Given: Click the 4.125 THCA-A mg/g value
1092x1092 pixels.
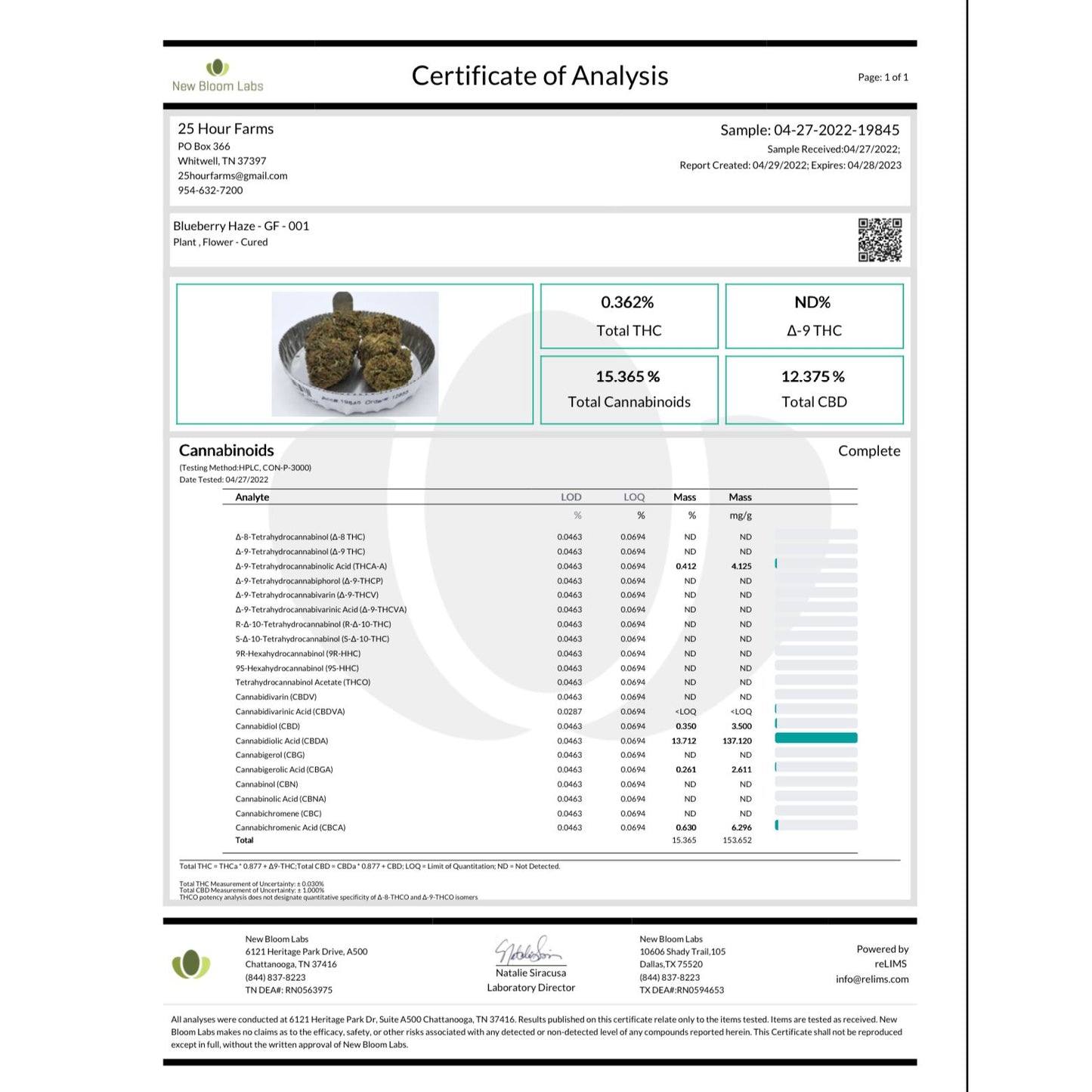Looking at the screenshot, I should 741,567.
